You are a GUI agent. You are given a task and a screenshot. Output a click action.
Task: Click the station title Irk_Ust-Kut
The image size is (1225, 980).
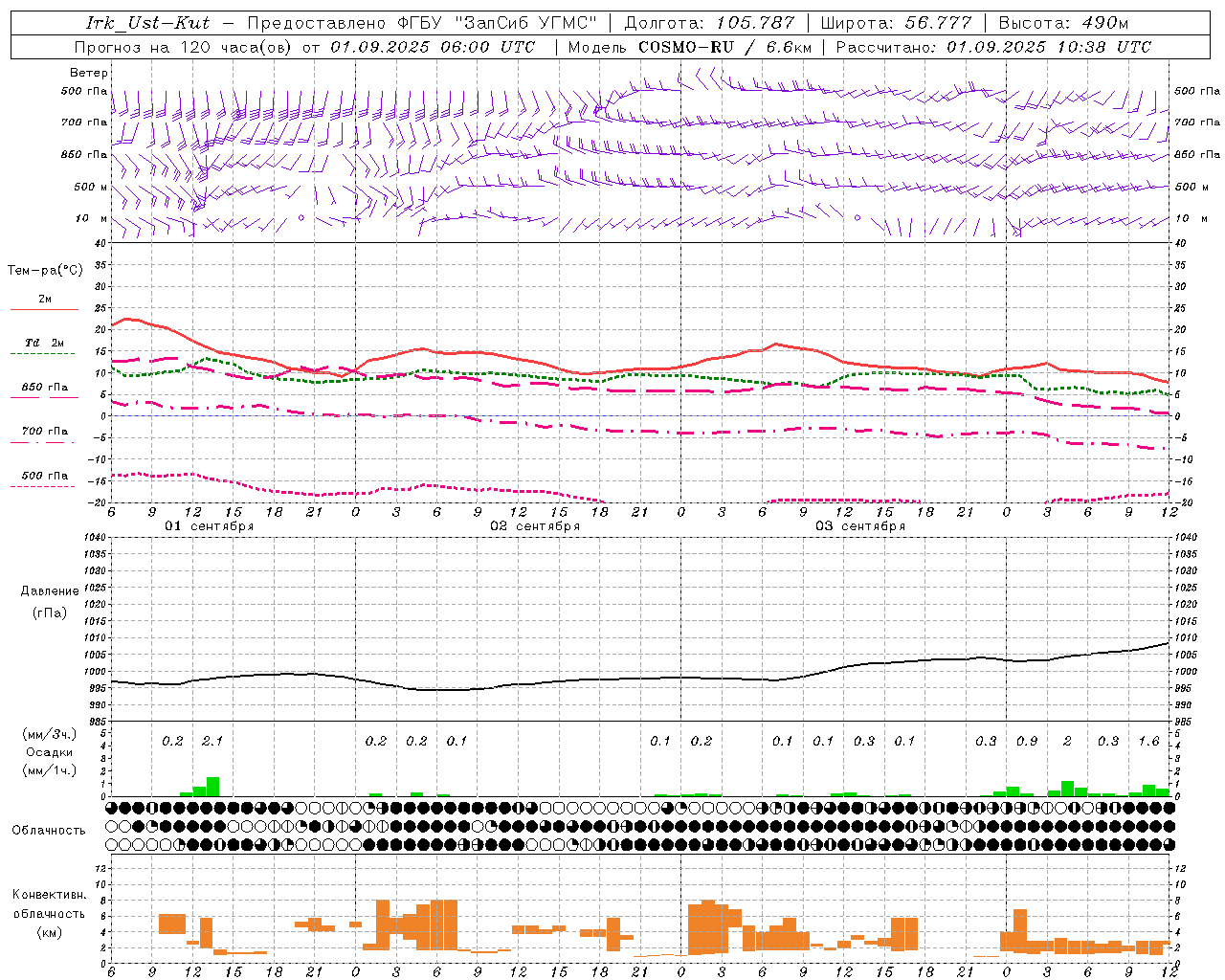pos(148,23)
